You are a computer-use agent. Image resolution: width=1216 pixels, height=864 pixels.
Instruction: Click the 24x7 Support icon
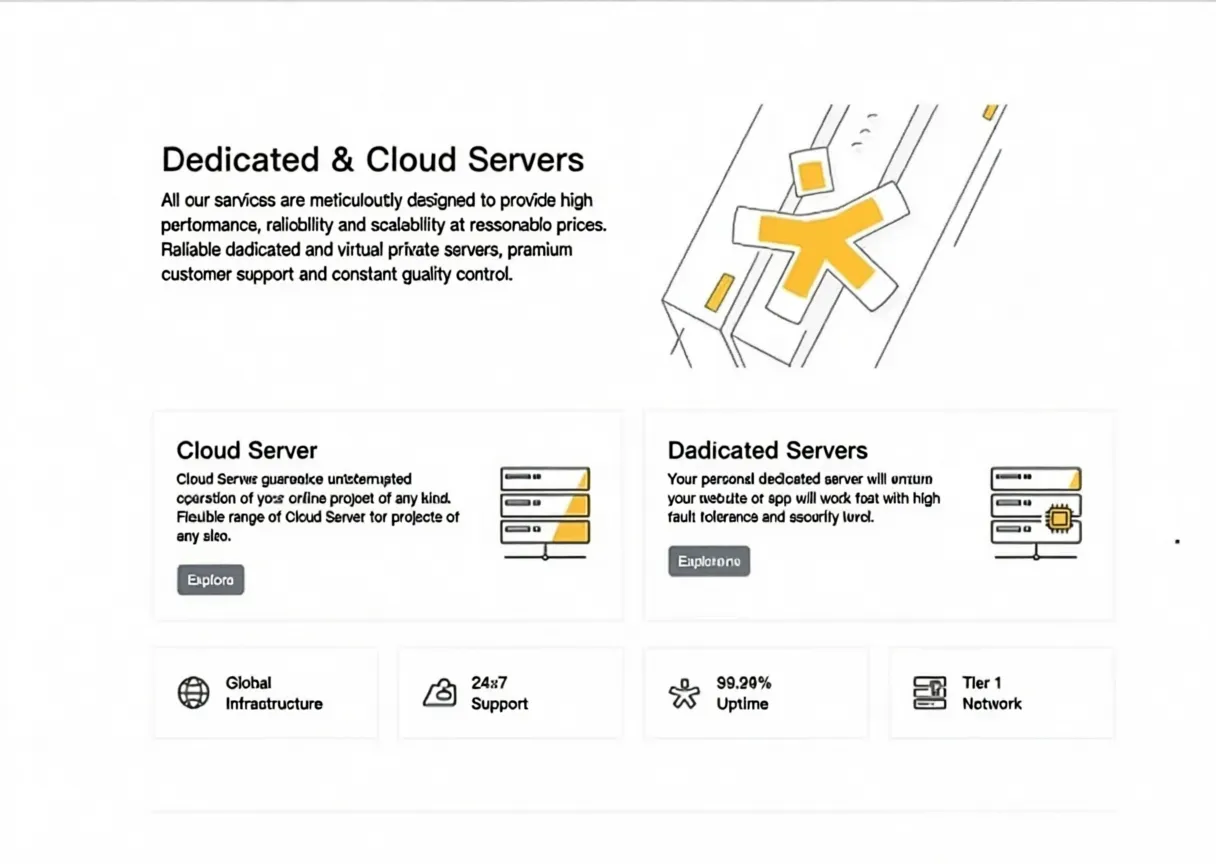point(440,692)
